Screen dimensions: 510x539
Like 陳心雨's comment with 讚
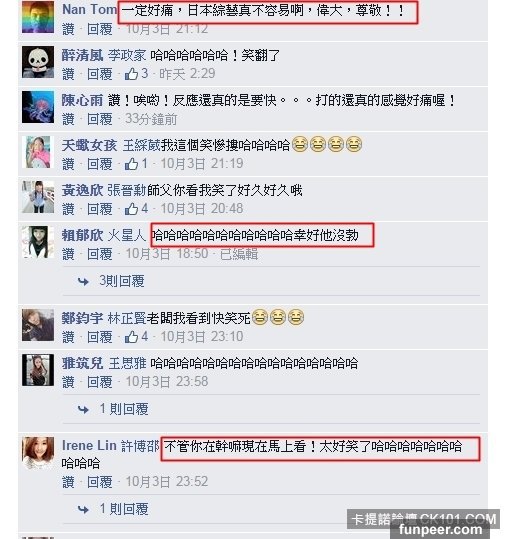coord(68,119)
